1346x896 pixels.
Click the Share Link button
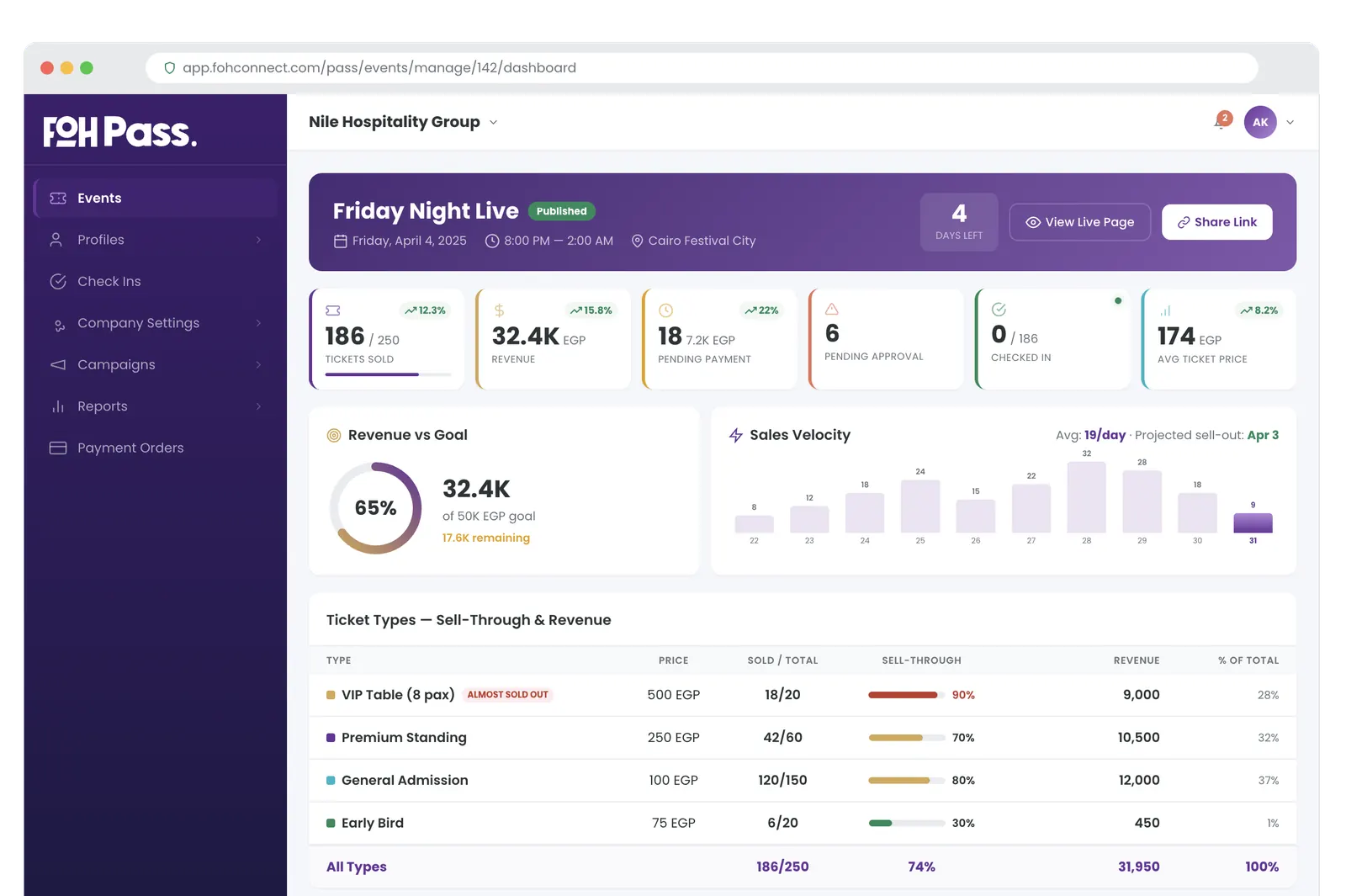point(1217,222)
